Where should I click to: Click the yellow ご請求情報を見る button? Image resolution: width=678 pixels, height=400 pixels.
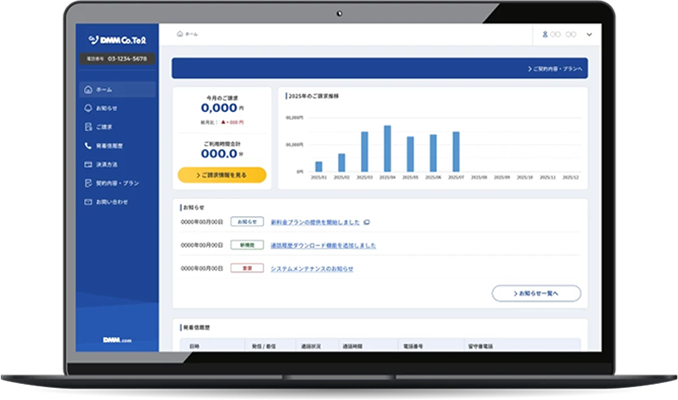click(x=222, y=175)
